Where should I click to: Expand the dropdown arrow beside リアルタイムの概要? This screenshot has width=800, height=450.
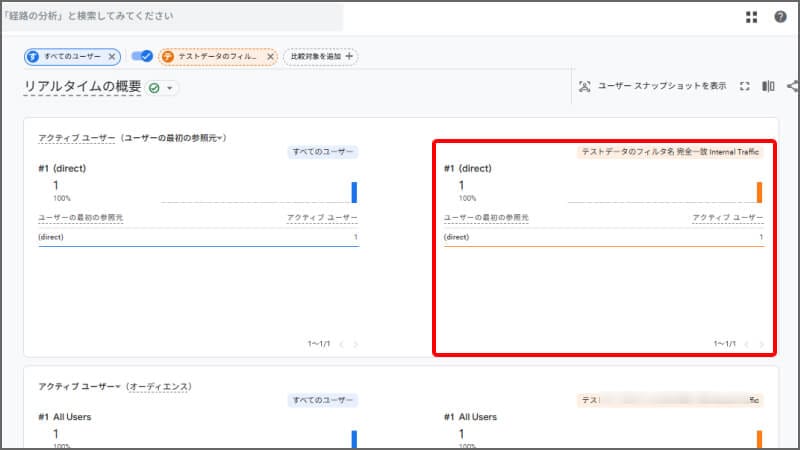click(x=170, y=88)
